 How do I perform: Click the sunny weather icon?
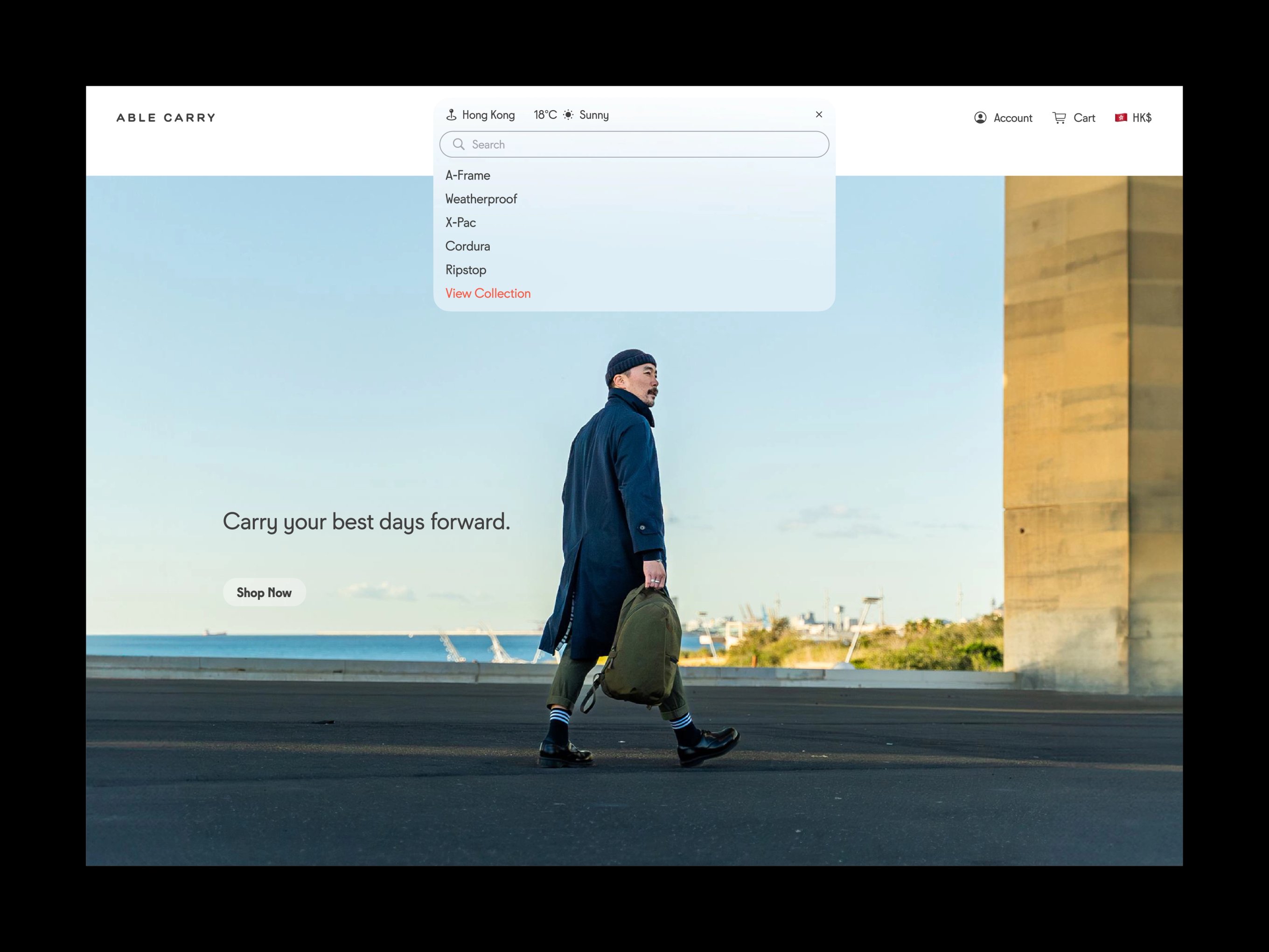tap(568, 115)
